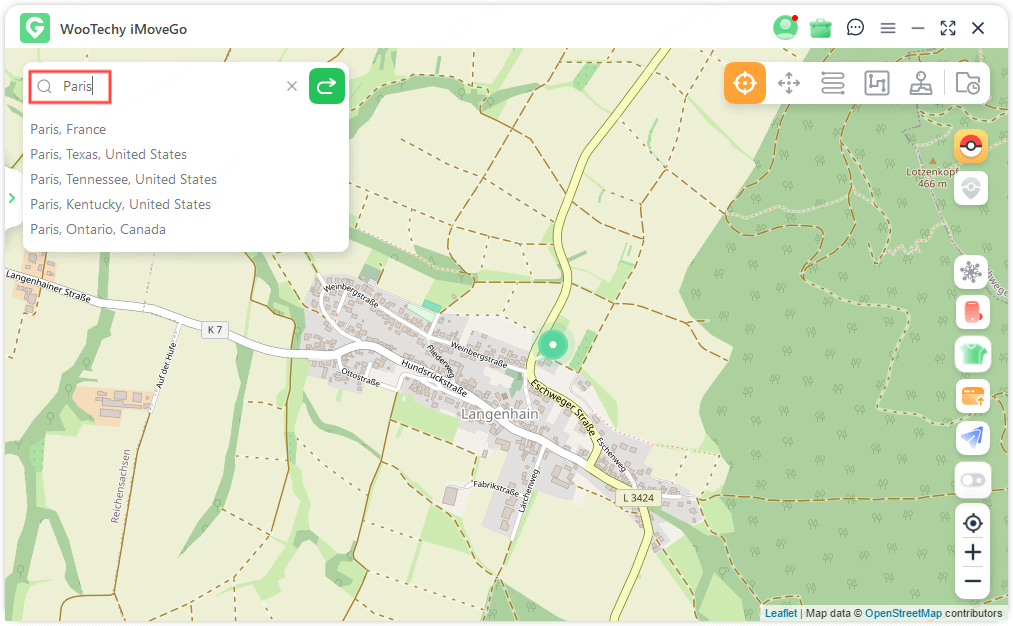
Task: Activate the Joystick mode icon
Action: tap(921, 83)
